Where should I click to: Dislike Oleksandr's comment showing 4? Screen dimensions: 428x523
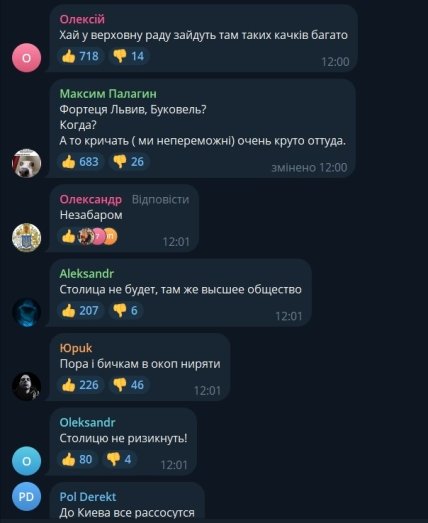coord(119,459)
